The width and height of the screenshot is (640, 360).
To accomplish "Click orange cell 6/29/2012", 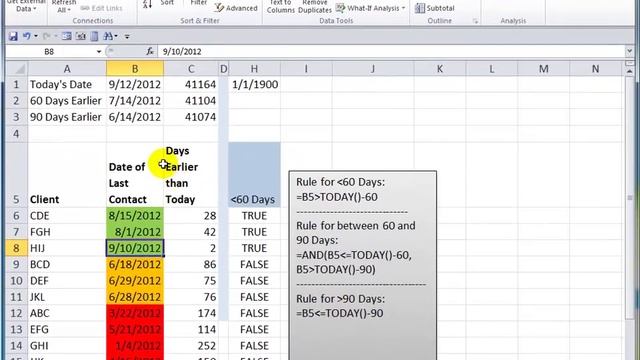I will 135,281.
